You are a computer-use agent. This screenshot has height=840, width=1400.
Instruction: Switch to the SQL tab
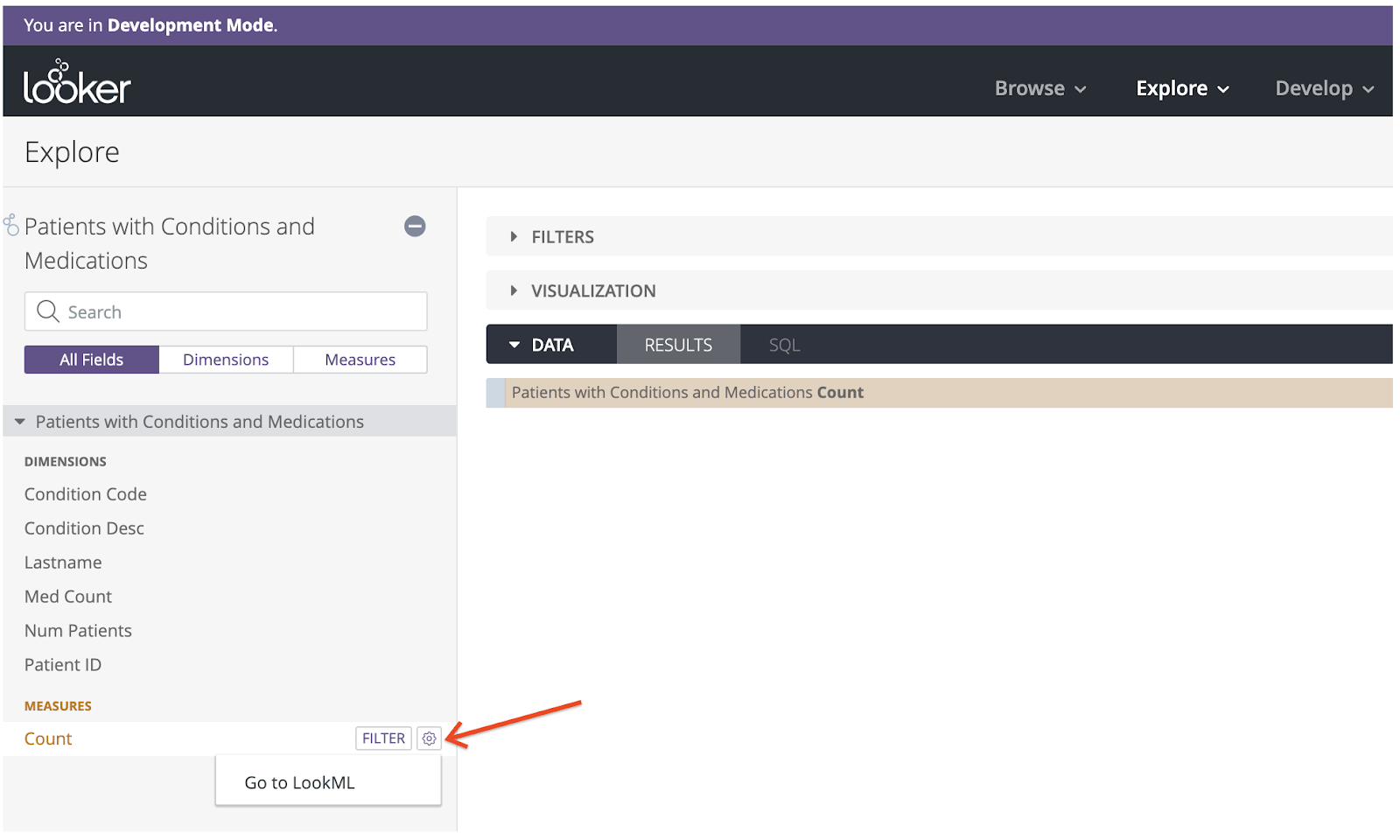coord(784,345)
